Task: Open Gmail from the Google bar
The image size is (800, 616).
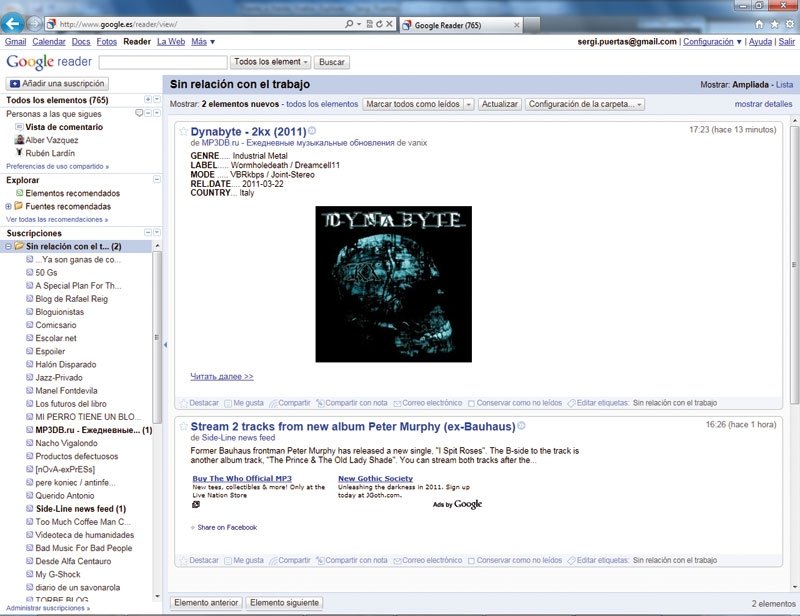Action: pyautogui.click(x=15, y=42)
